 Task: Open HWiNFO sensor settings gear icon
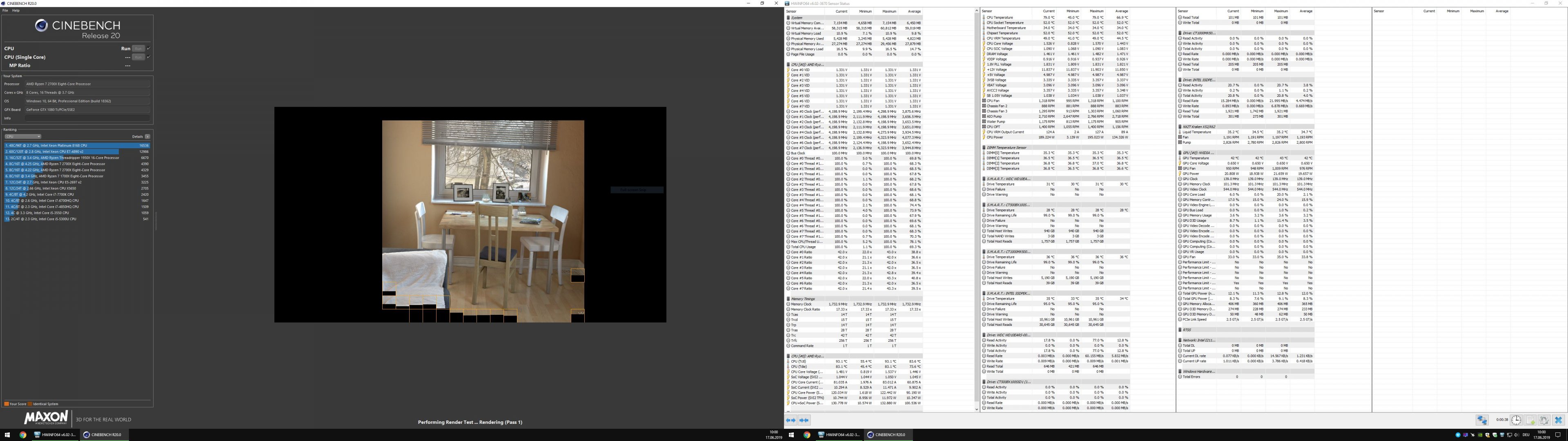1544,420
